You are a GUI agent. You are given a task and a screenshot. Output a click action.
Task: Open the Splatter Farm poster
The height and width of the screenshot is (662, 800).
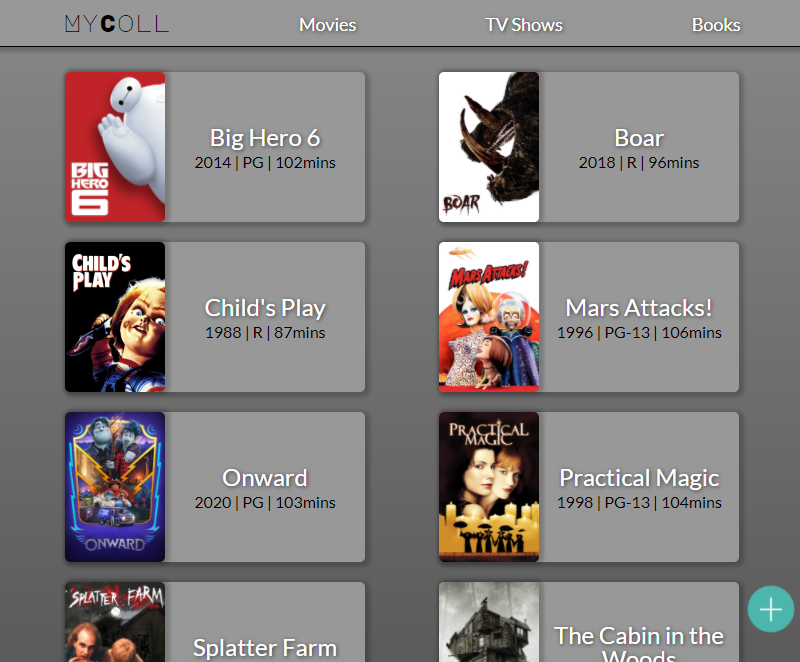pos(115,622)
